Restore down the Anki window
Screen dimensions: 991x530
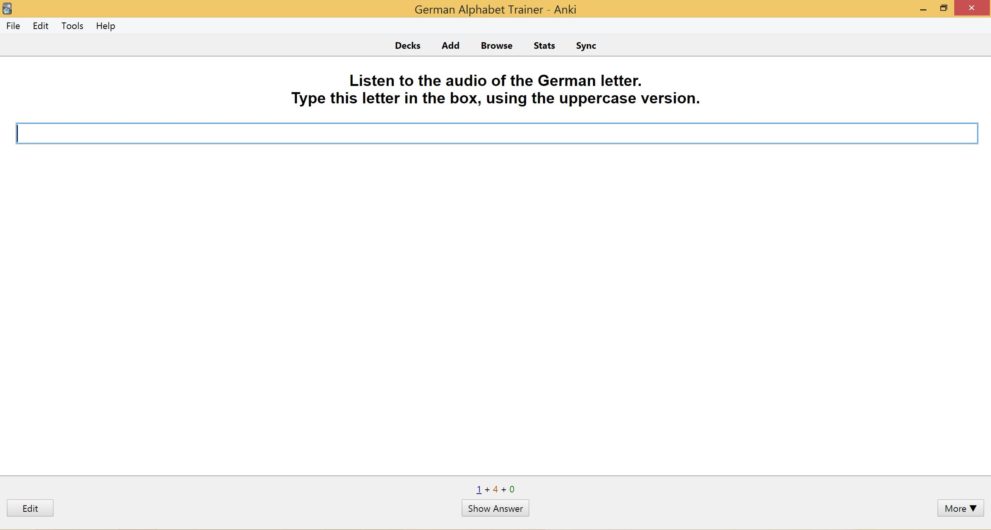(x=943, y=8)
